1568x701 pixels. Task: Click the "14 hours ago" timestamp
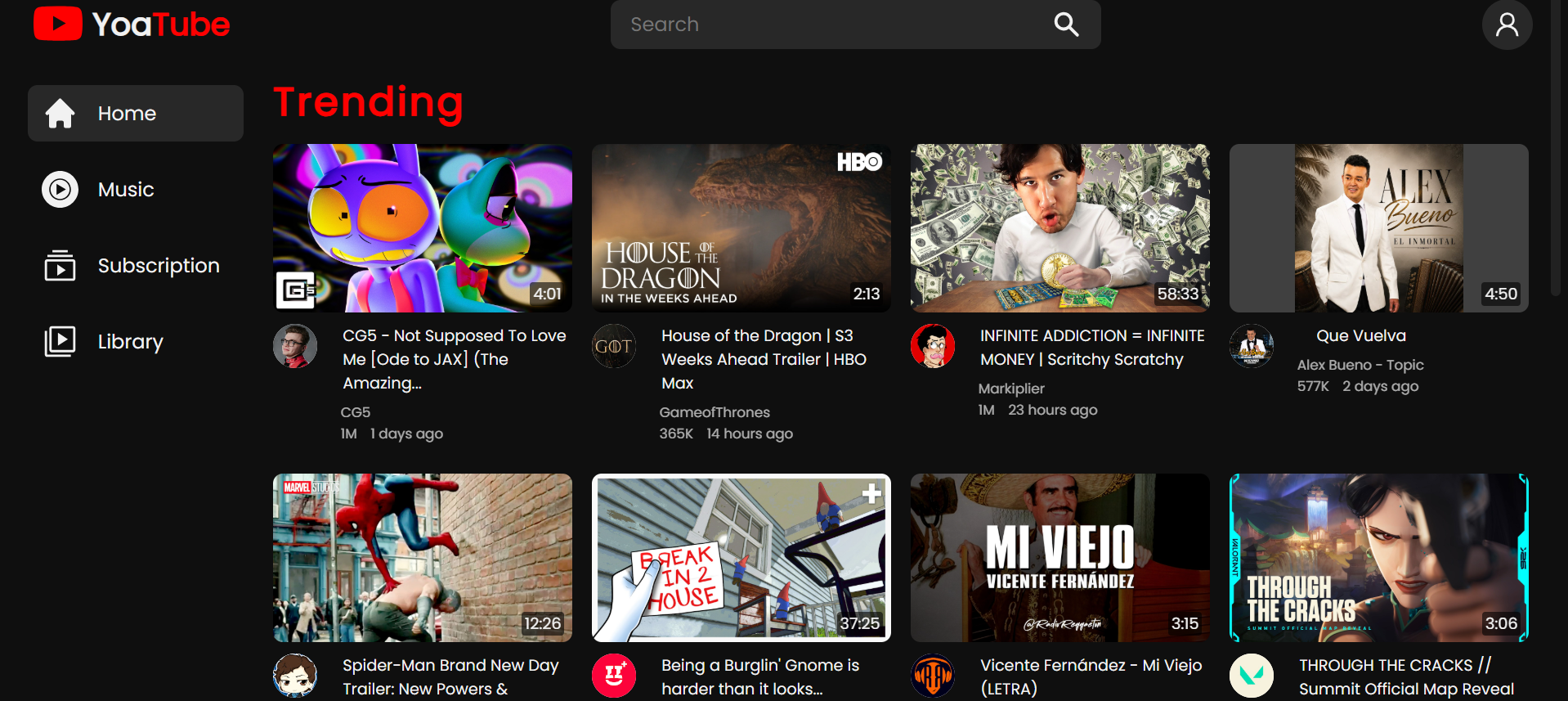750,434
